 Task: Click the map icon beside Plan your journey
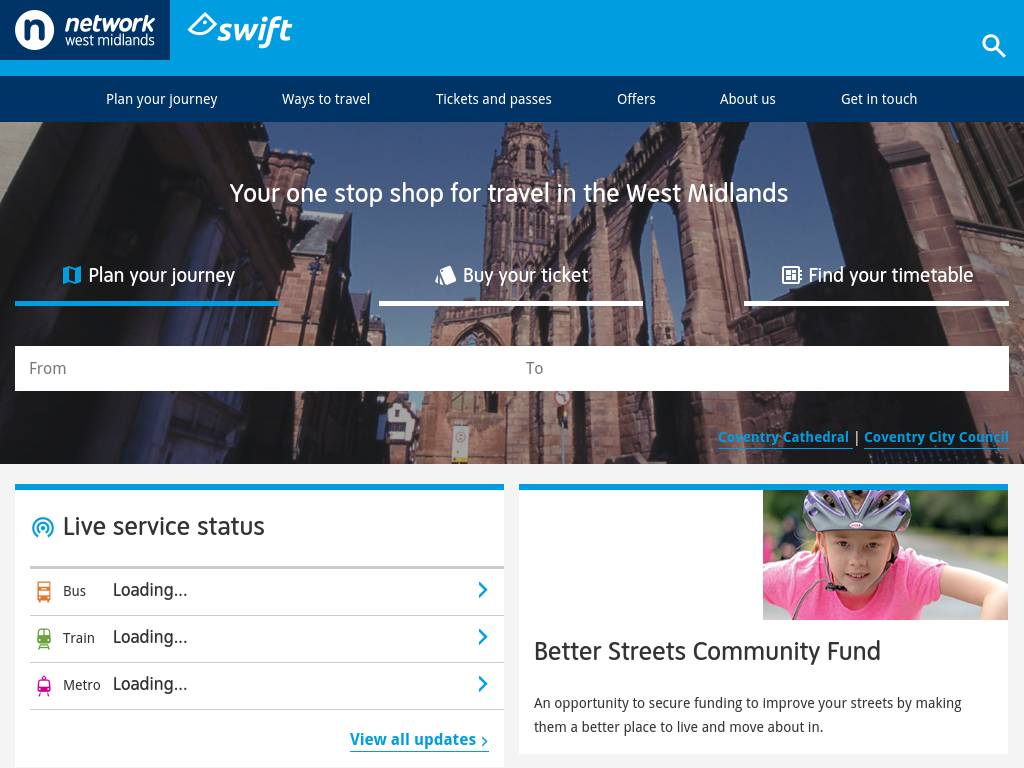tap(72, 275)
